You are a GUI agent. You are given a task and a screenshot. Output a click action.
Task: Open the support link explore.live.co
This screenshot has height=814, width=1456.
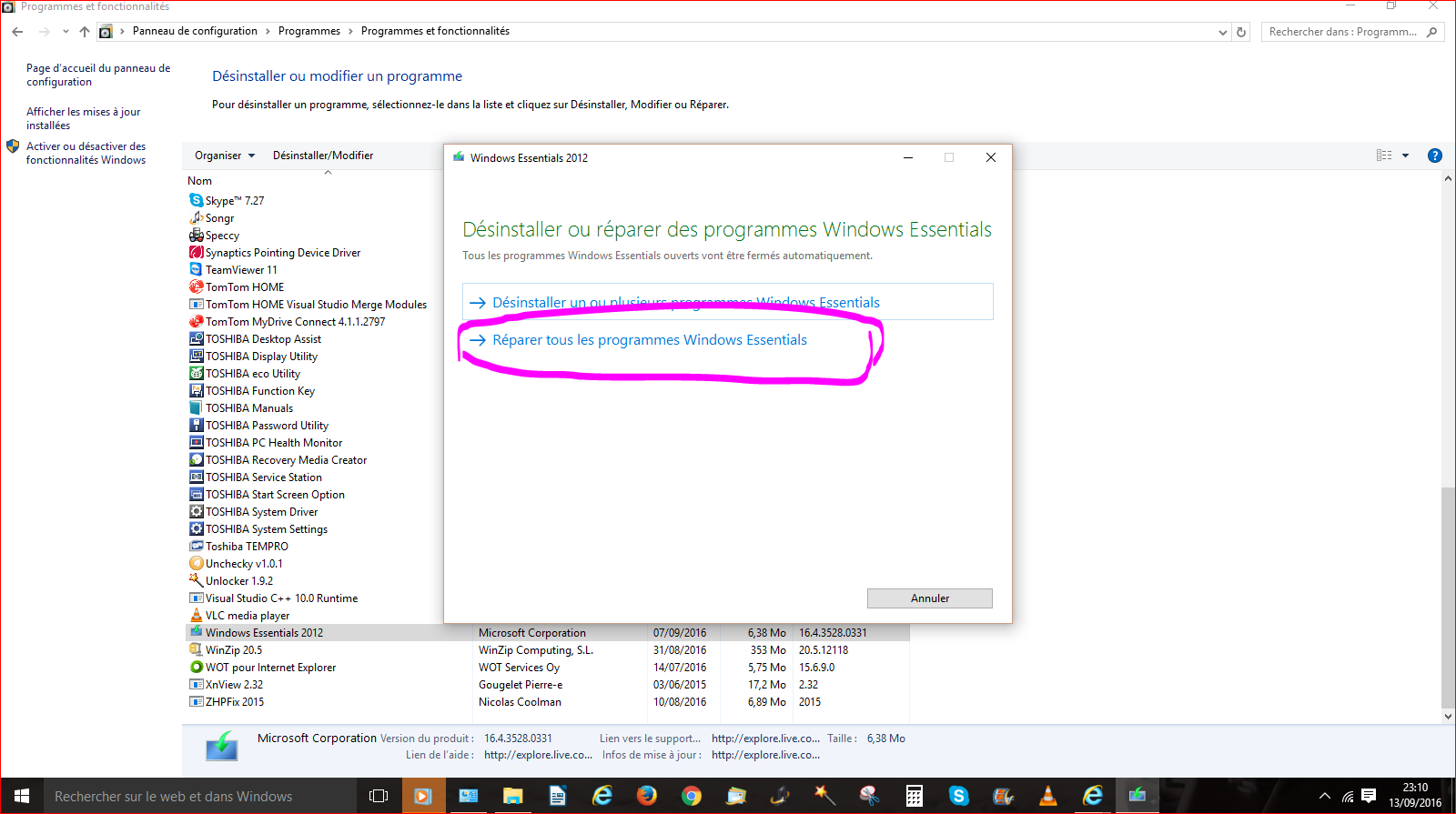765,739
